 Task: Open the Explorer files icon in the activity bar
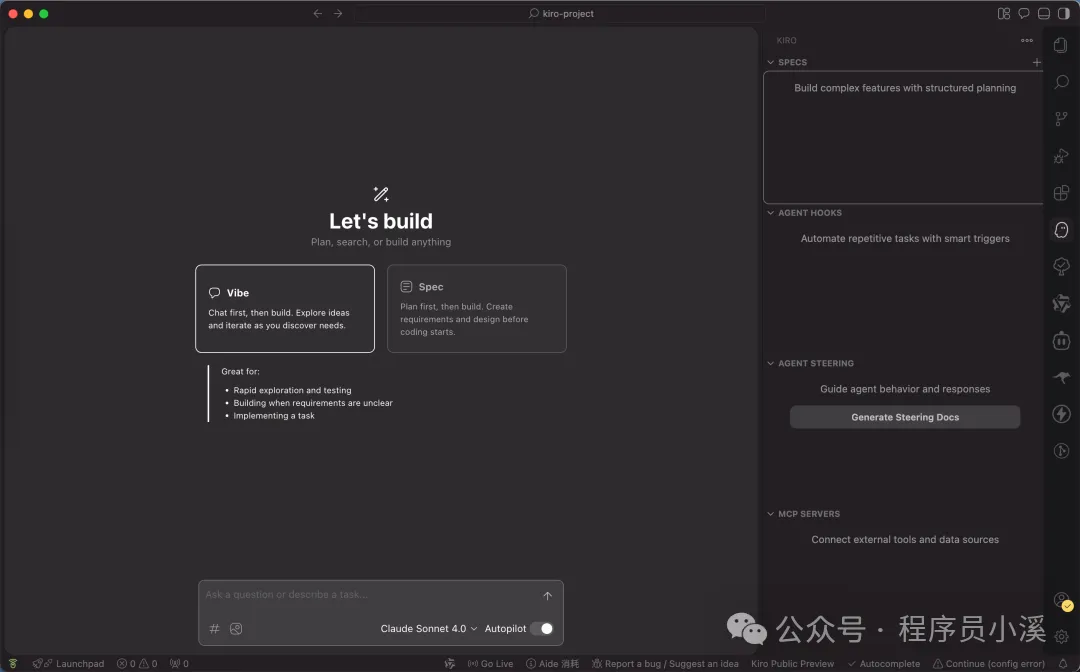coord(1061,45)
